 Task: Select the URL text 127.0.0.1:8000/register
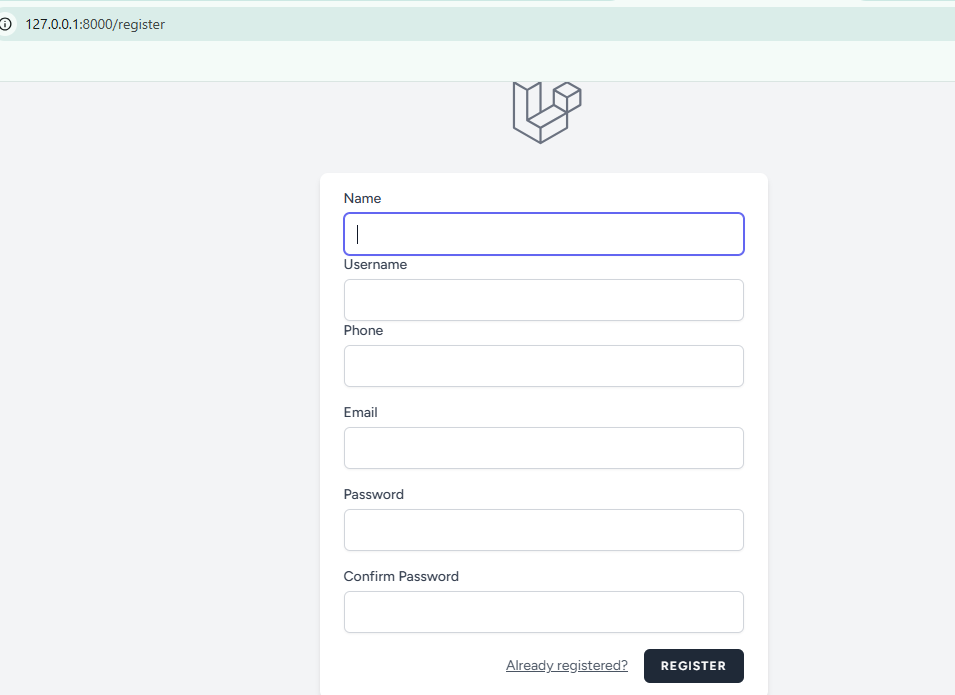point(95,23)
